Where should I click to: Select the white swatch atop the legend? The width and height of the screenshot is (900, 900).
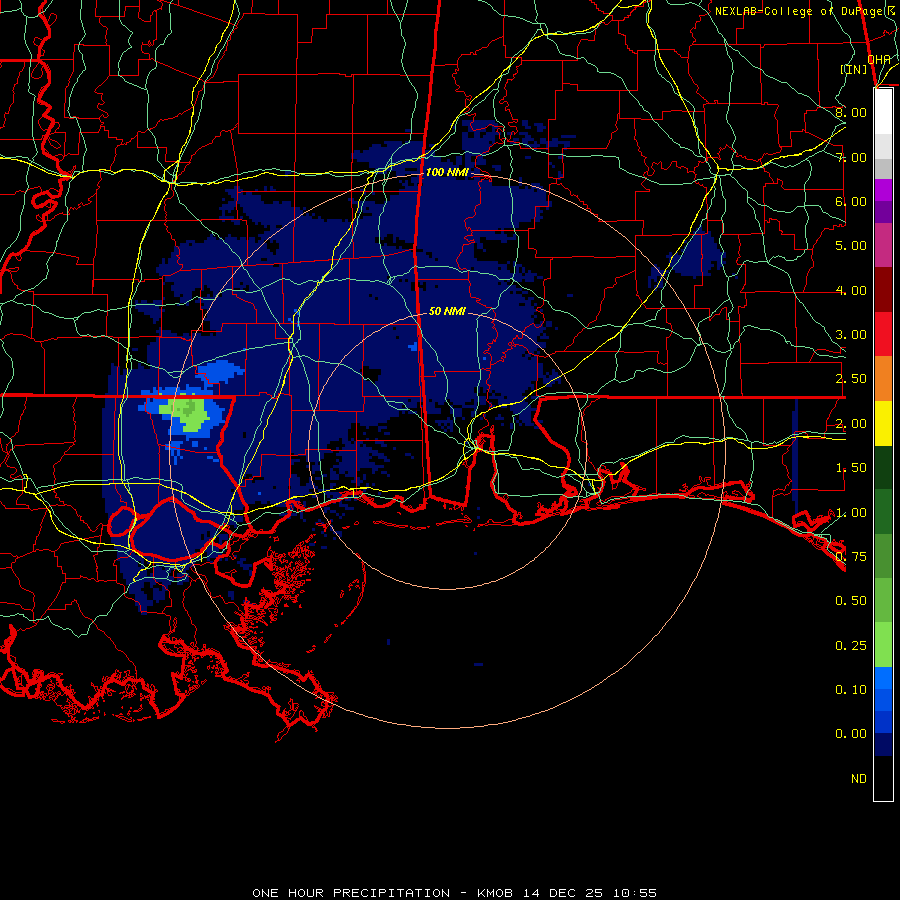coord(883,112)
